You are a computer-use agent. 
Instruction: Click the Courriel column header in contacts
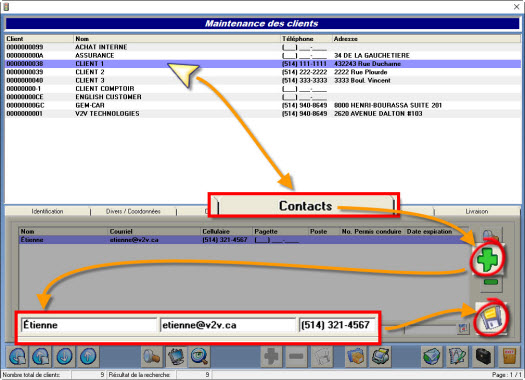(x=154, y=231)
